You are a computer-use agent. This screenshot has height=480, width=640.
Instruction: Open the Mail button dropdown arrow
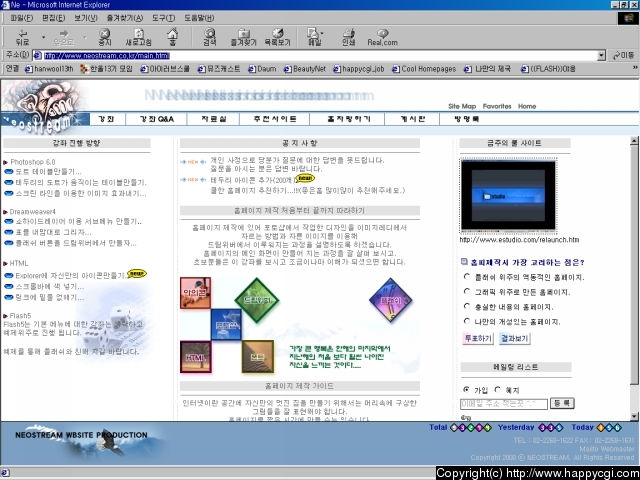(x=322, y=33)
